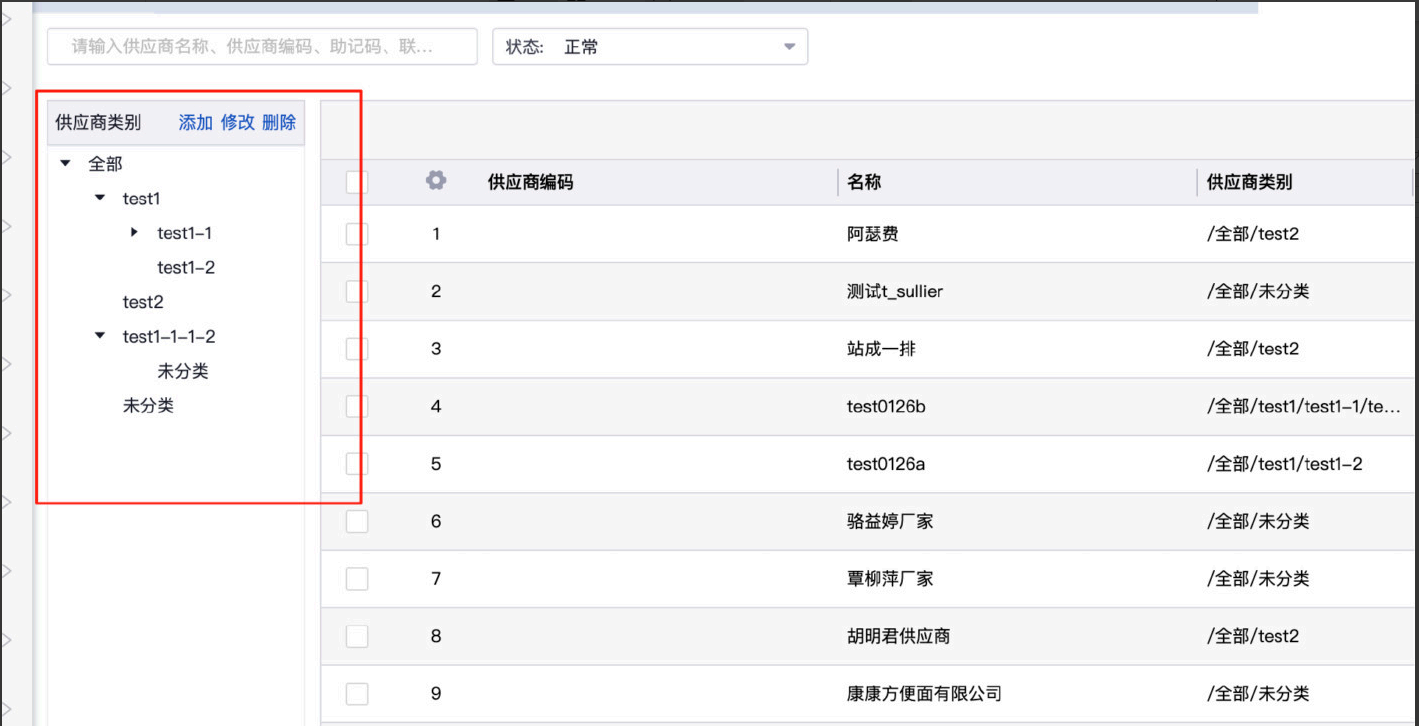Click 删除 to delete supplier category

[x=279, y=122]
